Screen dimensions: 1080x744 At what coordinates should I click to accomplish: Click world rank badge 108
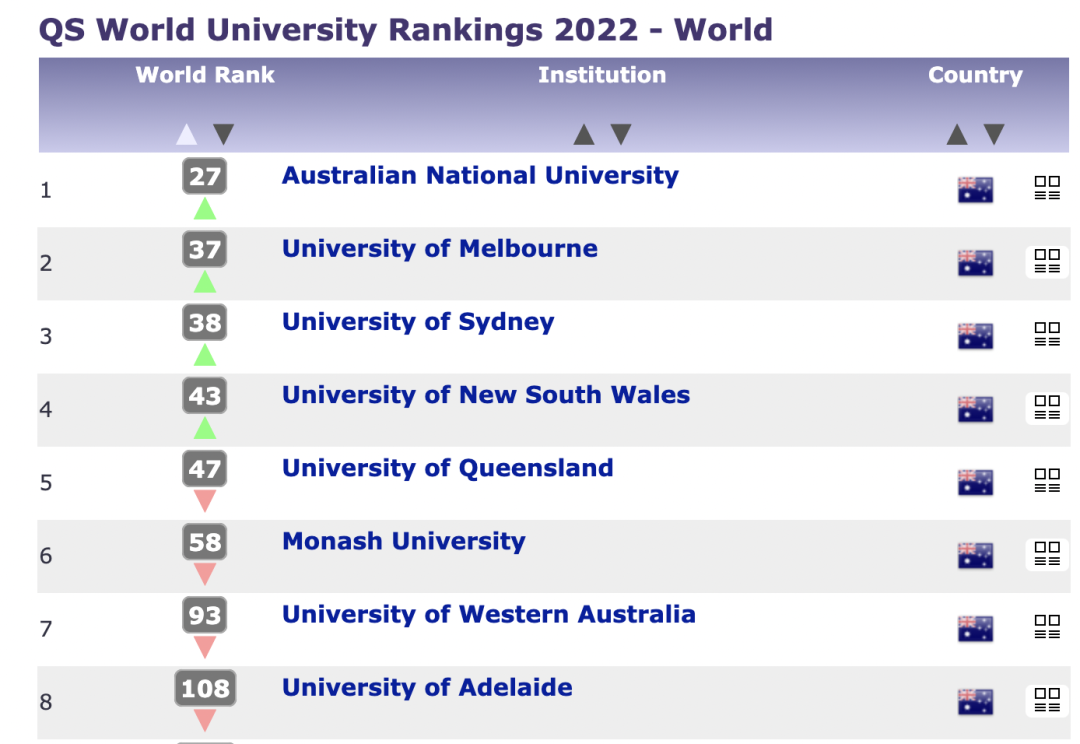pyautogui.click(x=205, y=688)
